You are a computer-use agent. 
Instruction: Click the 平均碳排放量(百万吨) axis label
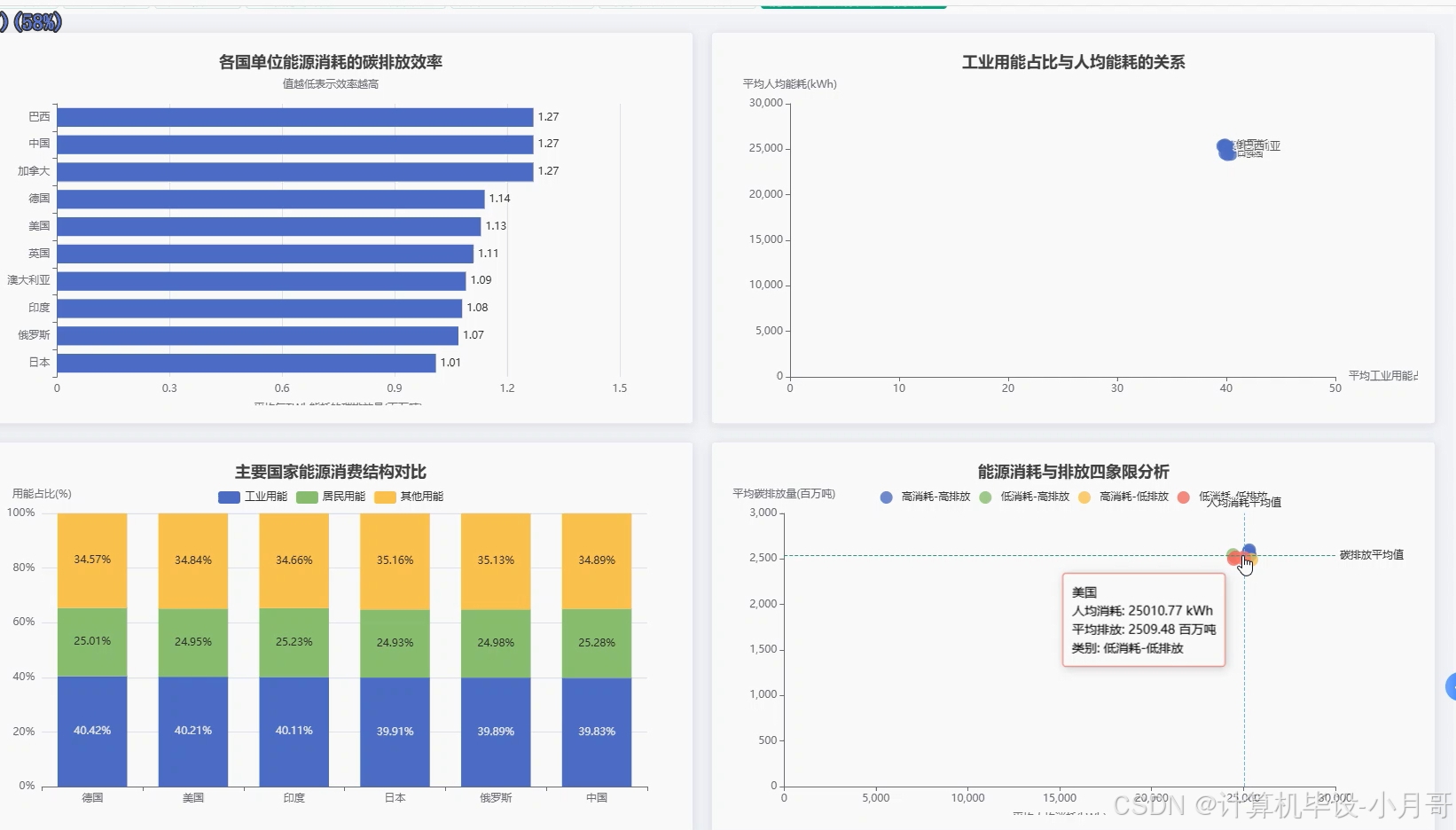784,494
